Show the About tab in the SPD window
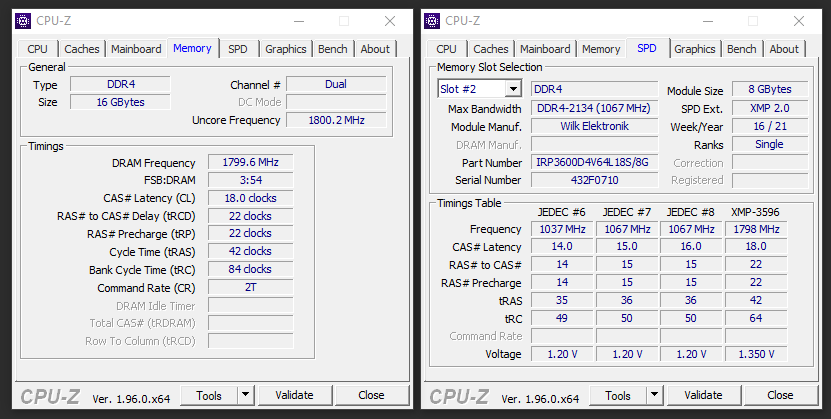 click(784, 49)
